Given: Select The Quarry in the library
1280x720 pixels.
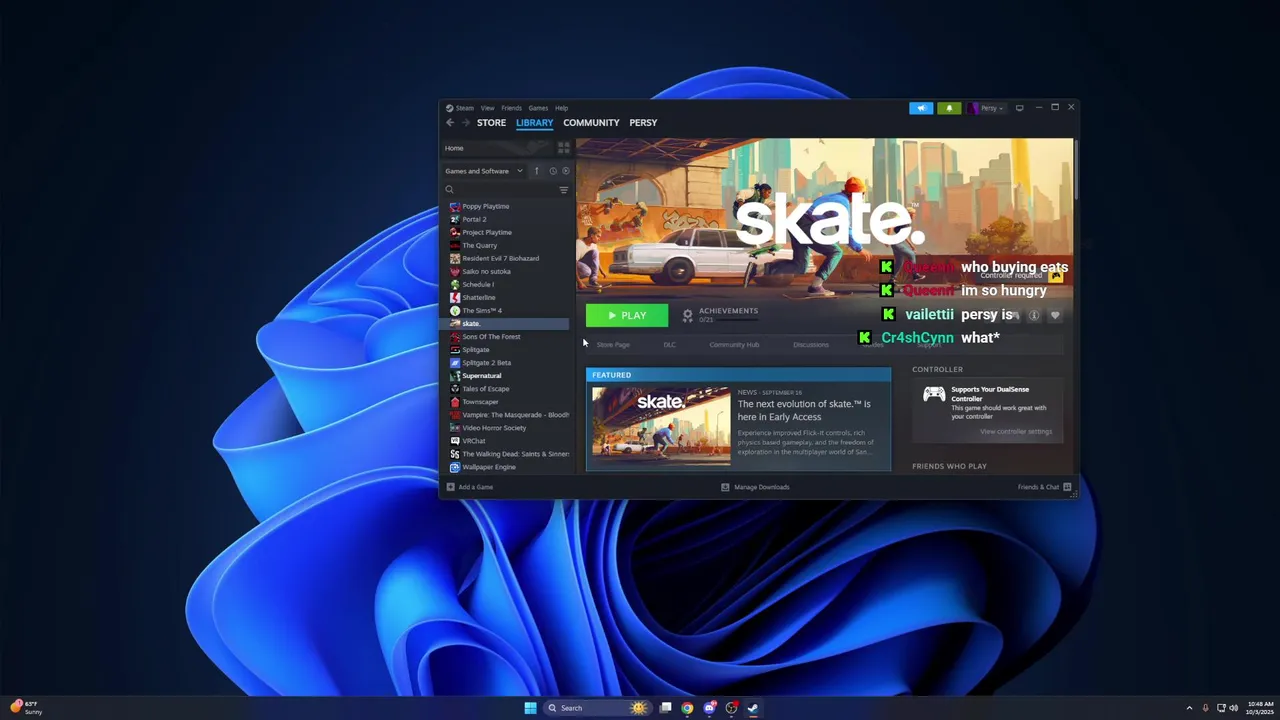Looking at the screenshot, I should click(509, 245).
